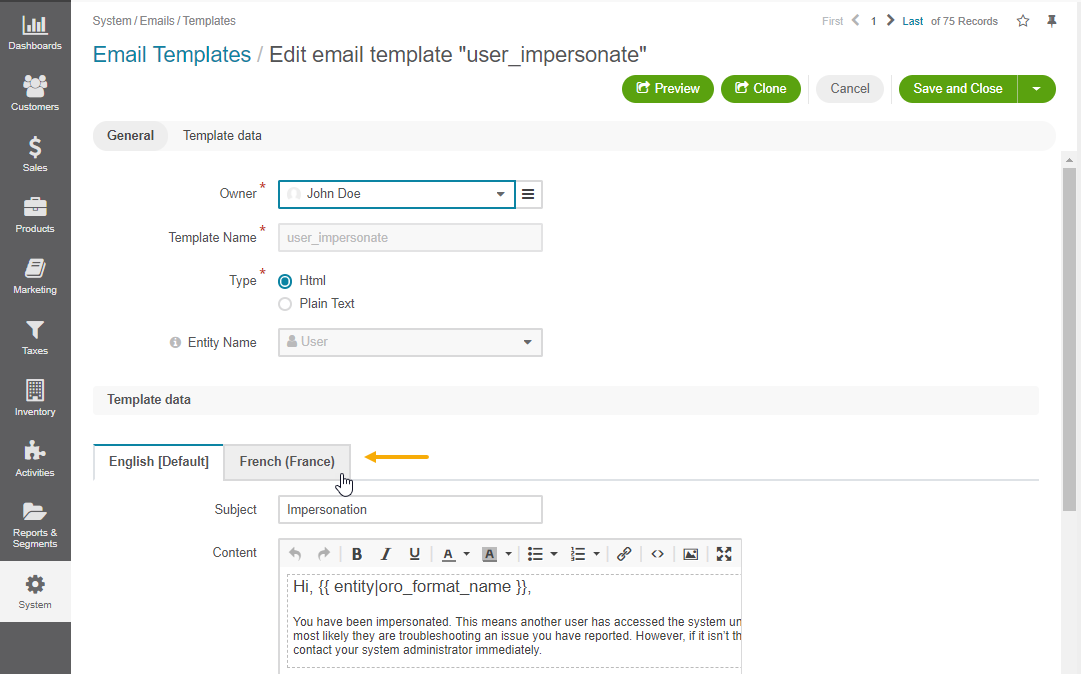Apply underline formatting in editor

click(x=414, y=554)
